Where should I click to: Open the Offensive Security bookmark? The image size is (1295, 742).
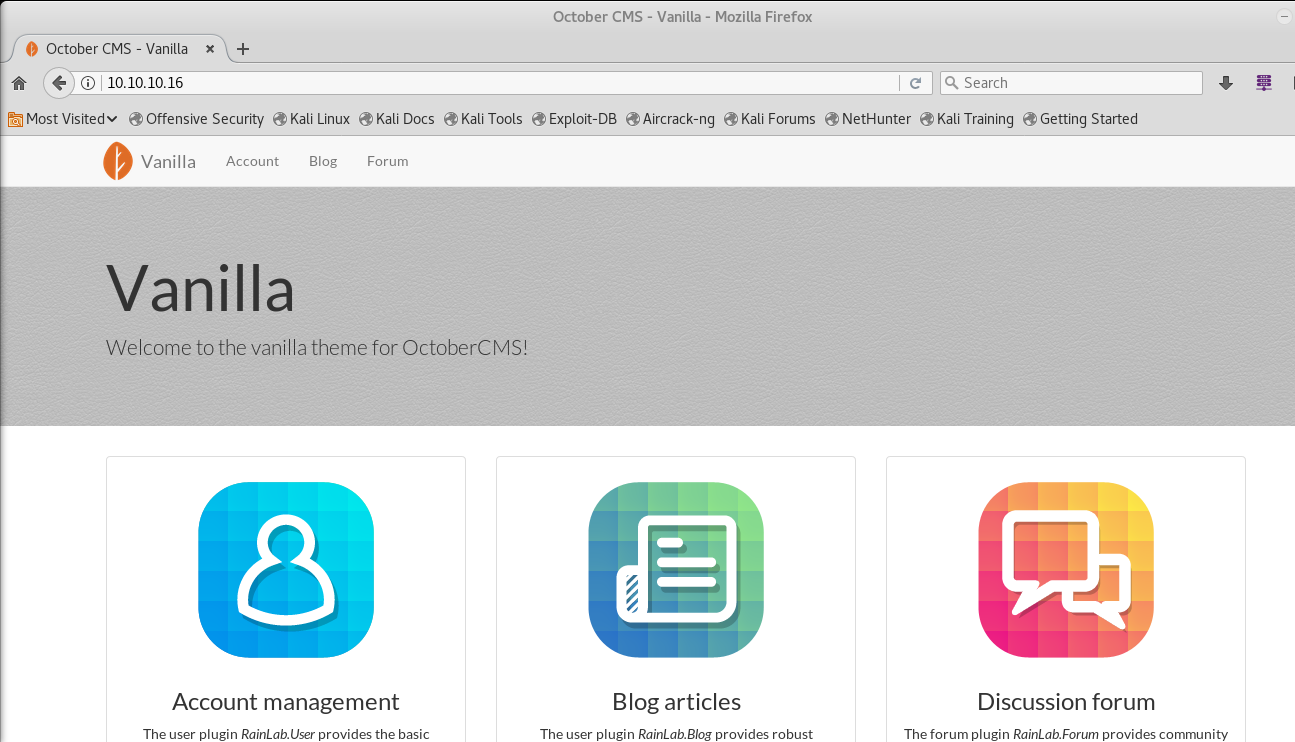196,119
